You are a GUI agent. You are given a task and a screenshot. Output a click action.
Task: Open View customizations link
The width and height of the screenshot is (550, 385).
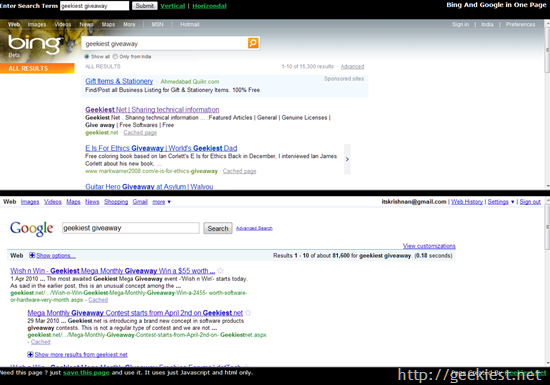coord(429,246)
